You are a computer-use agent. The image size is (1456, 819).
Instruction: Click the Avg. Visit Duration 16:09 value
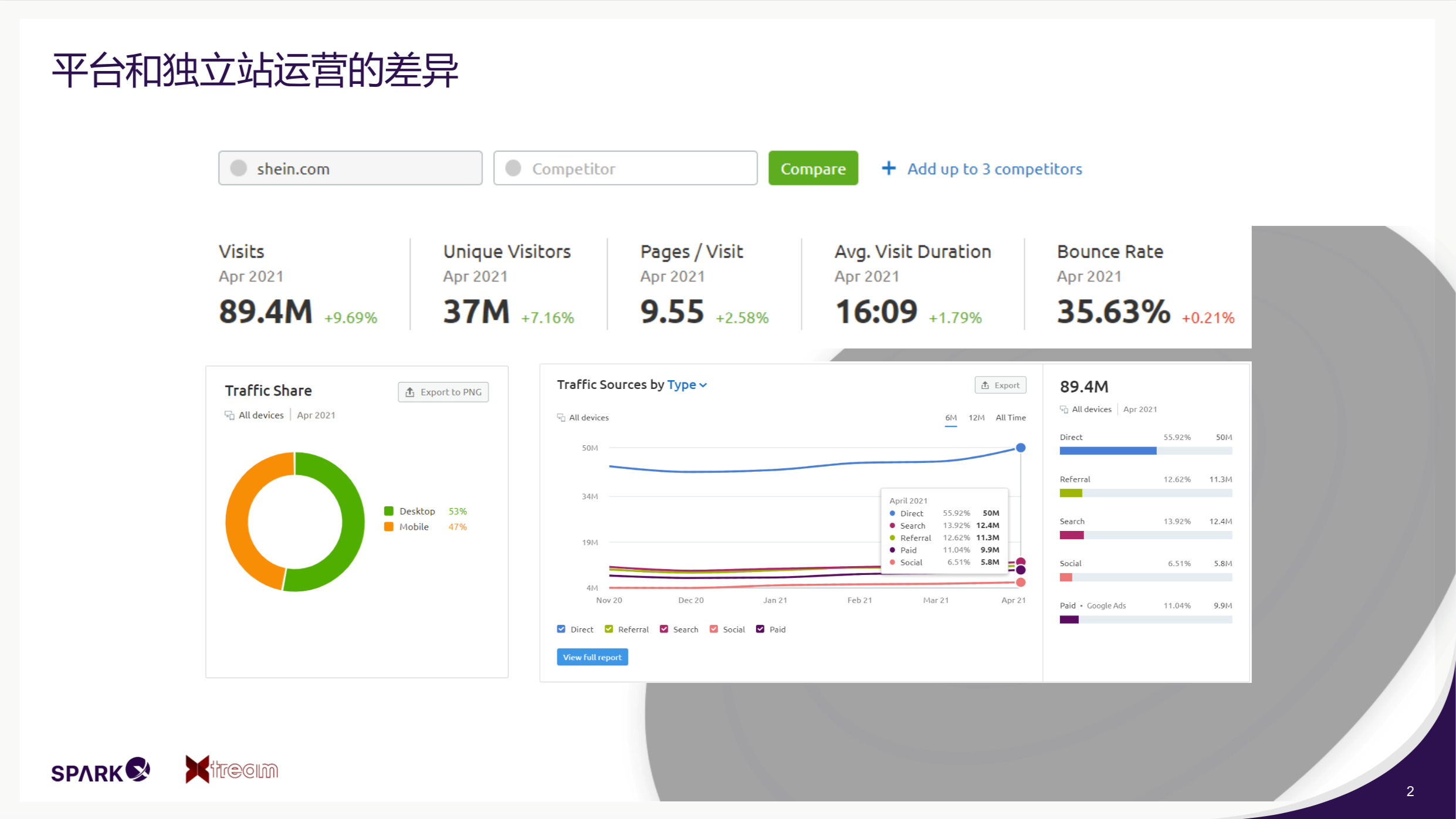click(x=876, y=311)
